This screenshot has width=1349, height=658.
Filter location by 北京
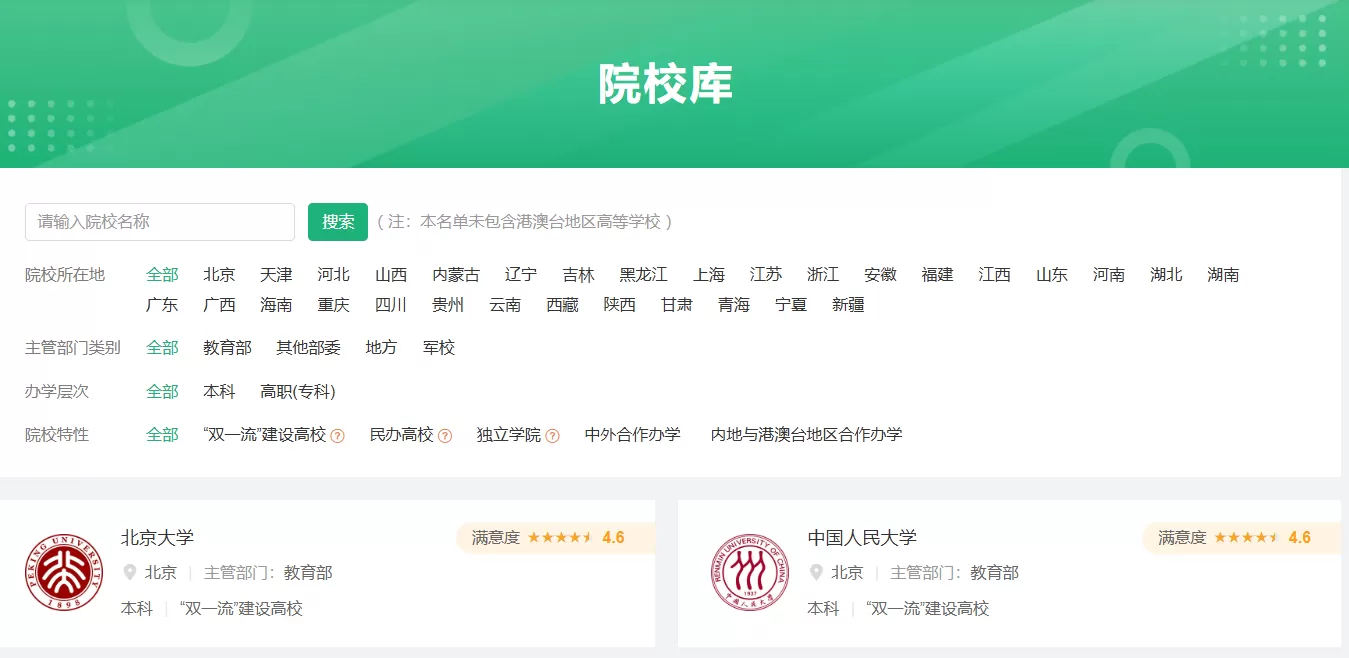[x=219, y=275]
